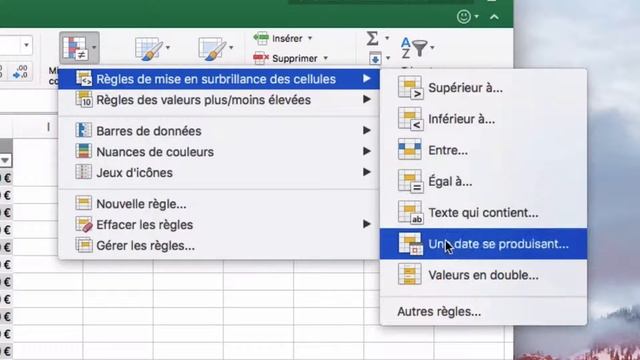Open the smiley feedback dropdown arrow
This screenshot has height=360, width=640.
[476, 17]
